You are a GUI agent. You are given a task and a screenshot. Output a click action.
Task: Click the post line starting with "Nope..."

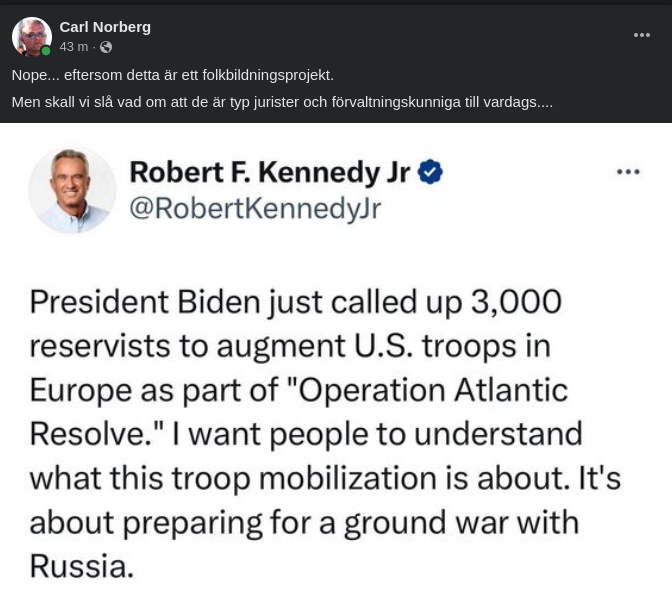click(172, 75)
